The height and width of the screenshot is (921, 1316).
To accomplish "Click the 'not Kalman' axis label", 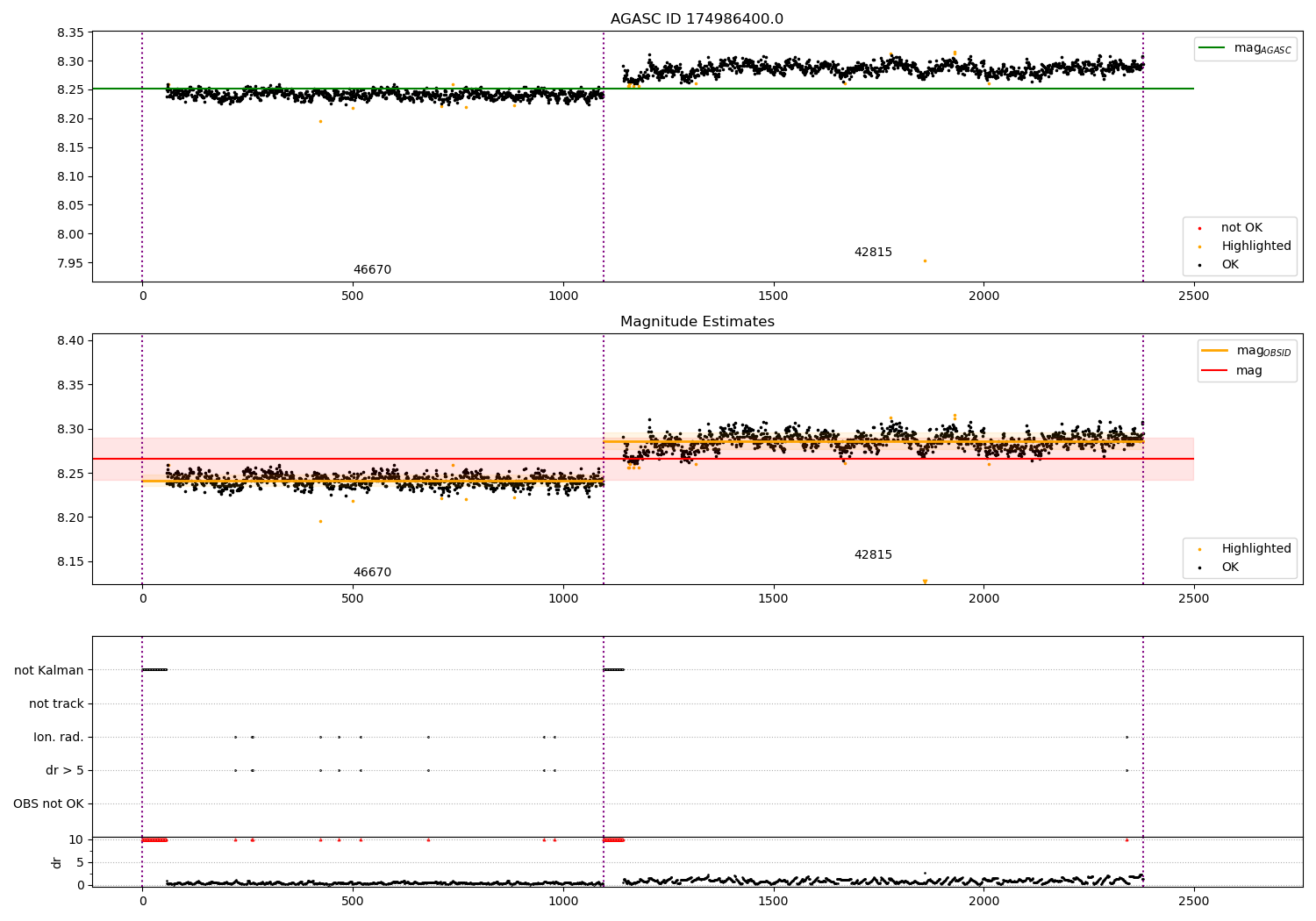I will point(49,670).
